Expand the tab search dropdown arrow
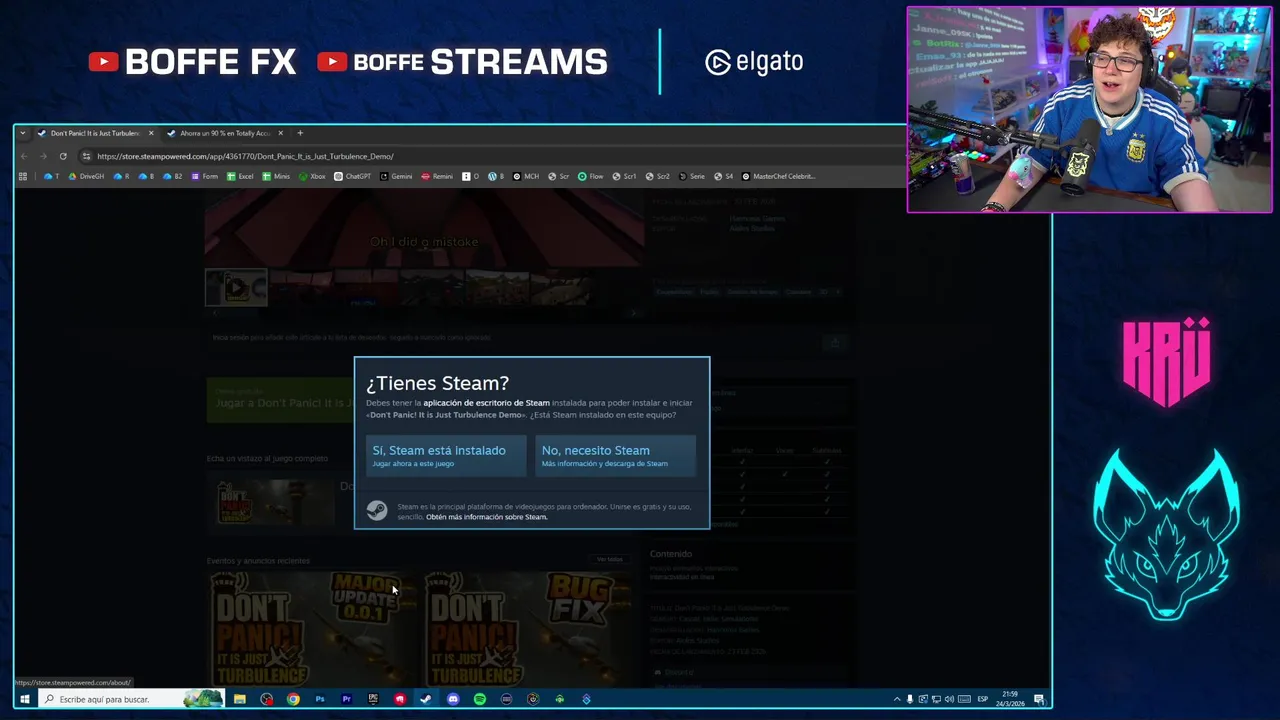This screenshot has height=720, width=1280. [22, 133]
